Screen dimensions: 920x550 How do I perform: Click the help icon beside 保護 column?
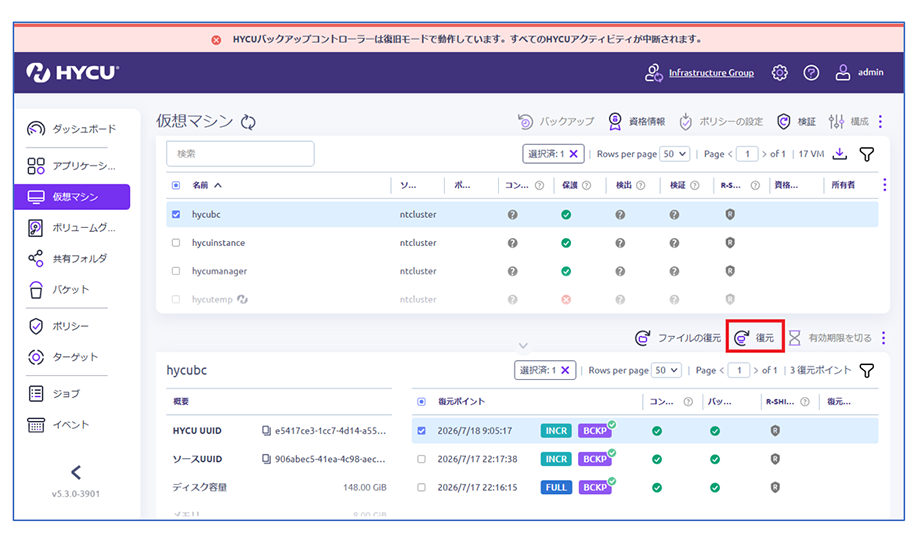tap(586, 185)
